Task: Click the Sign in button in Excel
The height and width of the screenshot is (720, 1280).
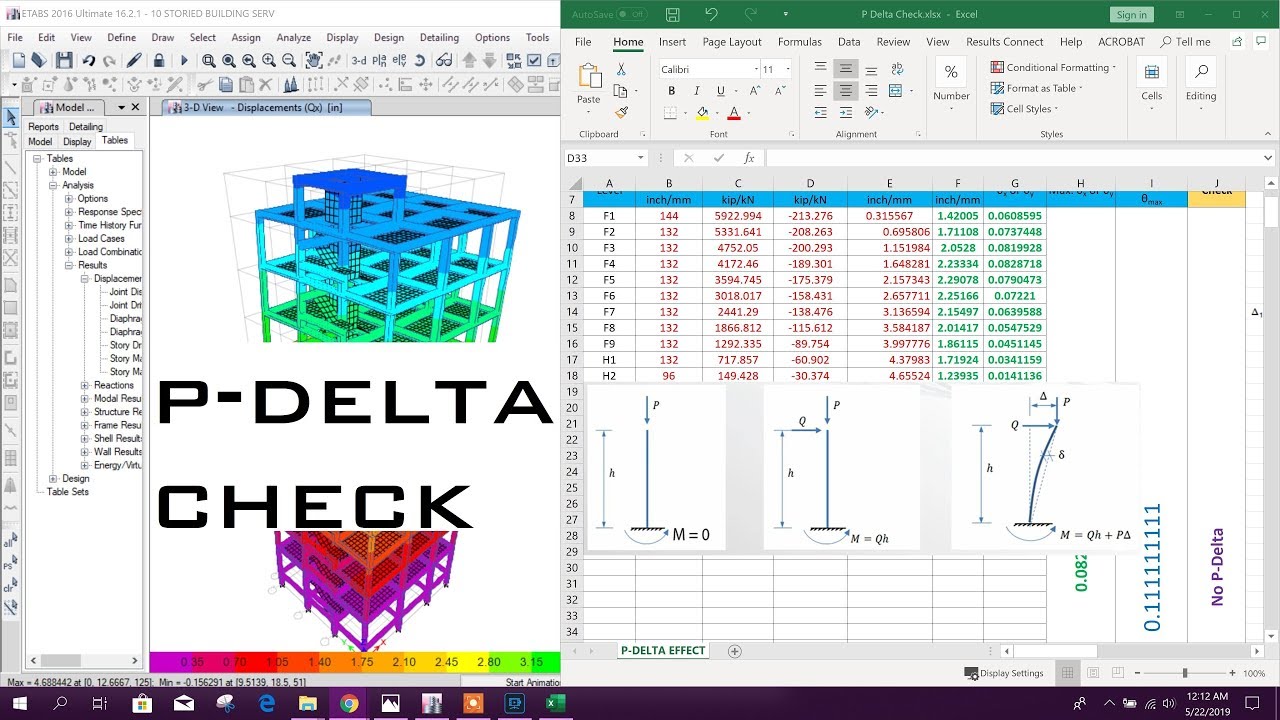Action: (1131, 14)
